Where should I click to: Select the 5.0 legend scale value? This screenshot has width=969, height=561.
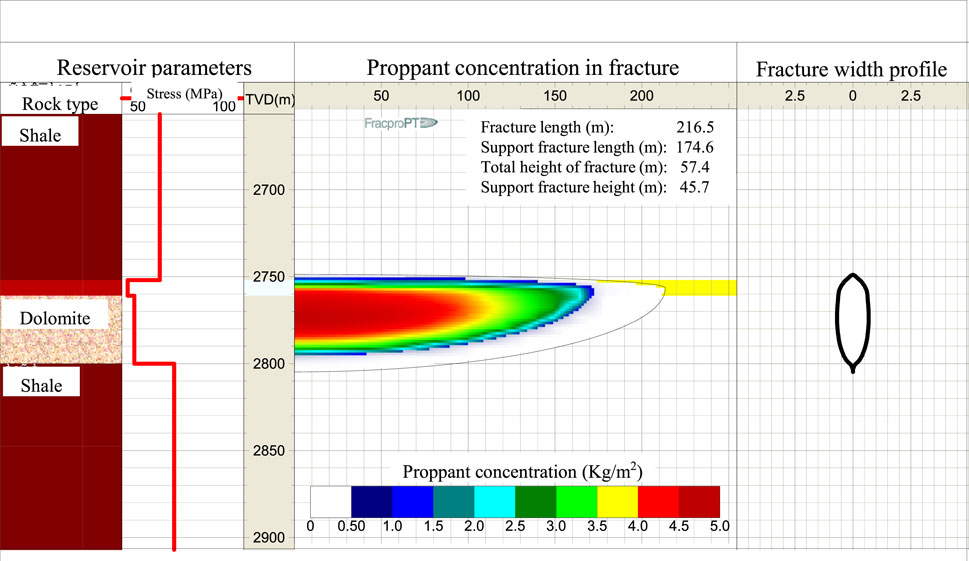pos(720,526)
